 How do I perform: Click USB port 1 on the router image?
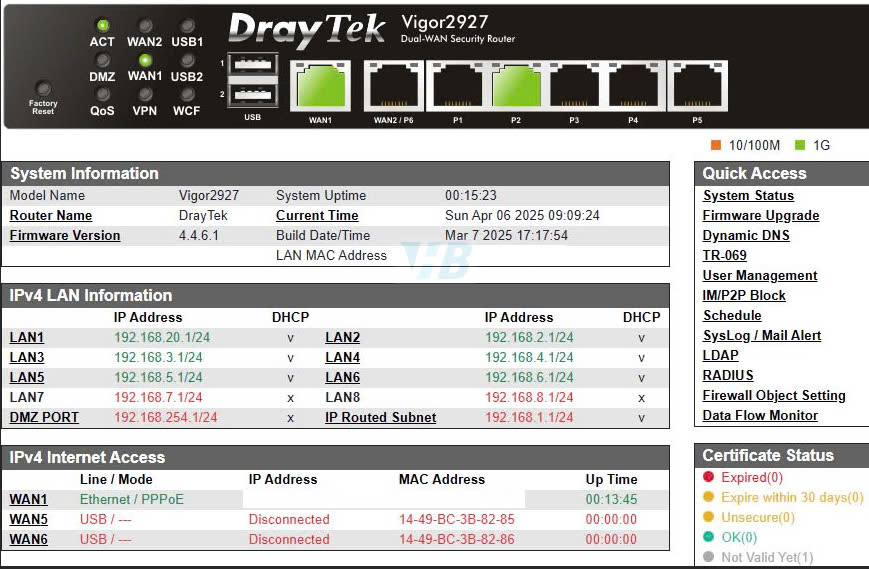253,64
